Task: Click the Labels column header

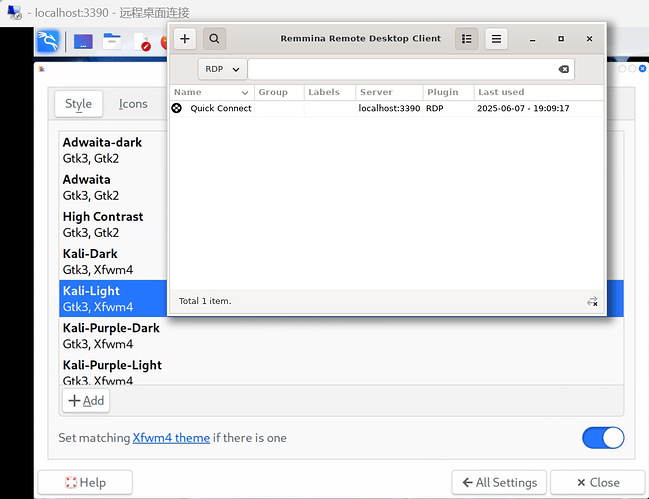Action: click(330, 92)
